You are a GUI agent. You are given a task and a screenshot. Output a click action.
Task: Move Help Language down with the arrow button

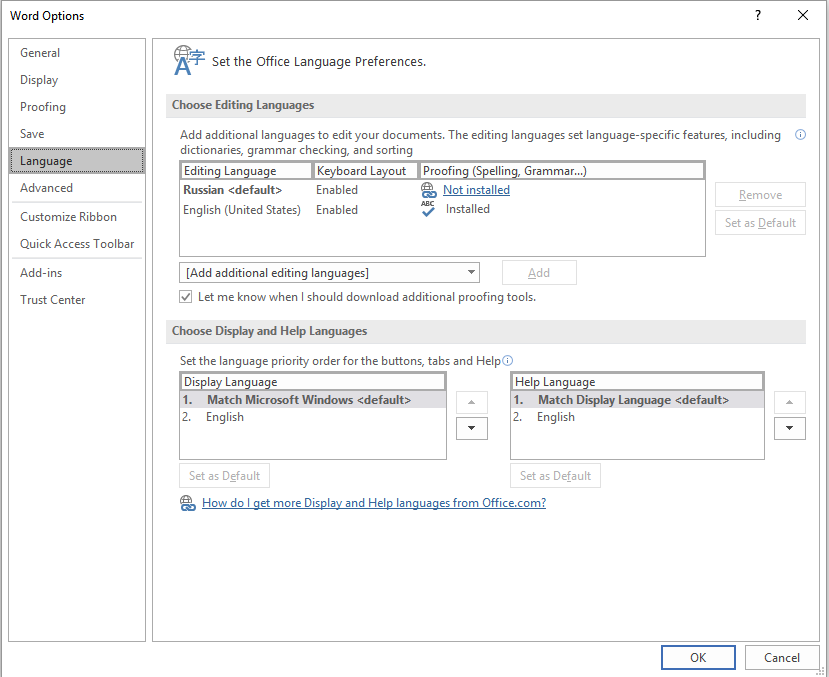tap(790, 428)
